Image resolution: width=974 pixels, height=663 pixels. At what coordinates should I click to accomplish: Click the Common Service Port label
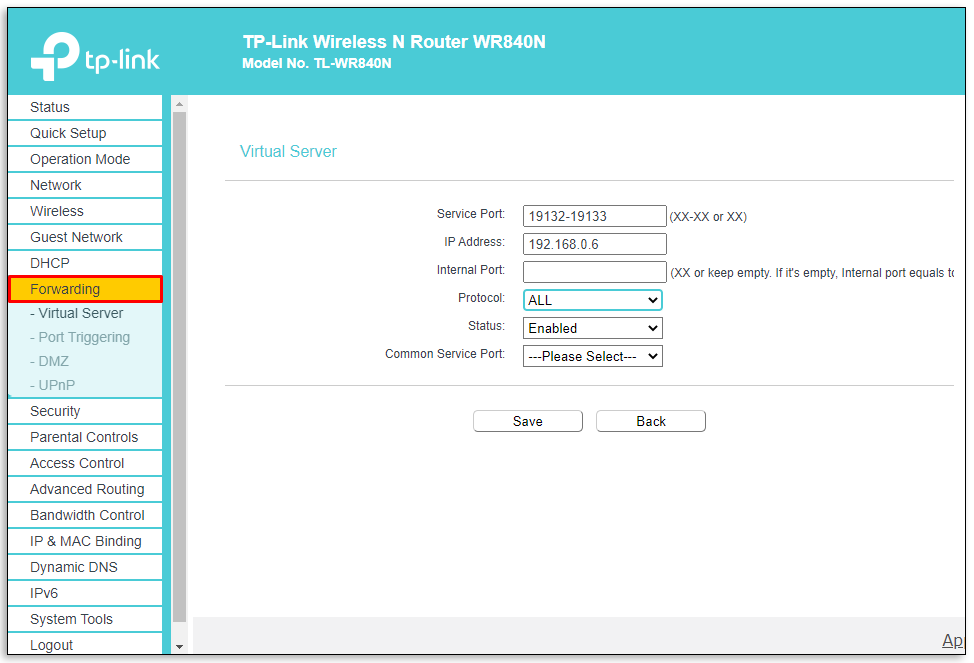445,354
